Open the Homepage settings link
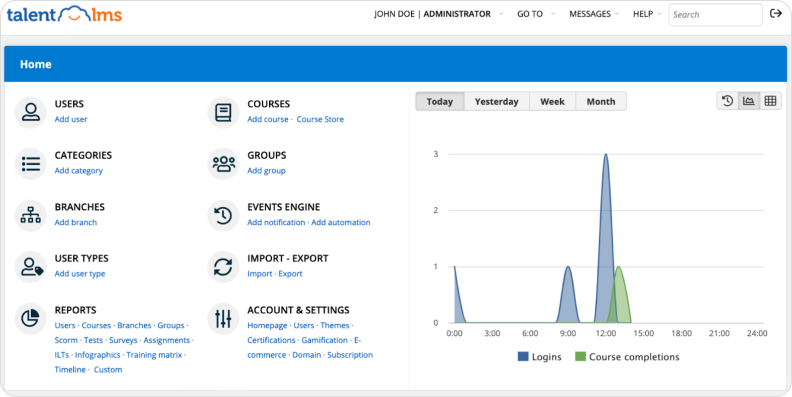Image resolution: width=792 pixels, height=397 pixels. [x=267, y=326]
